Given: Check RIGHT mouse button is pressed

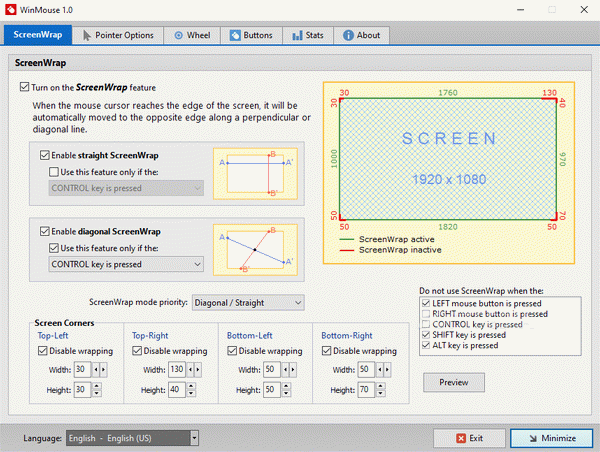Looking at the screenshot, I should tap(426, 314).
